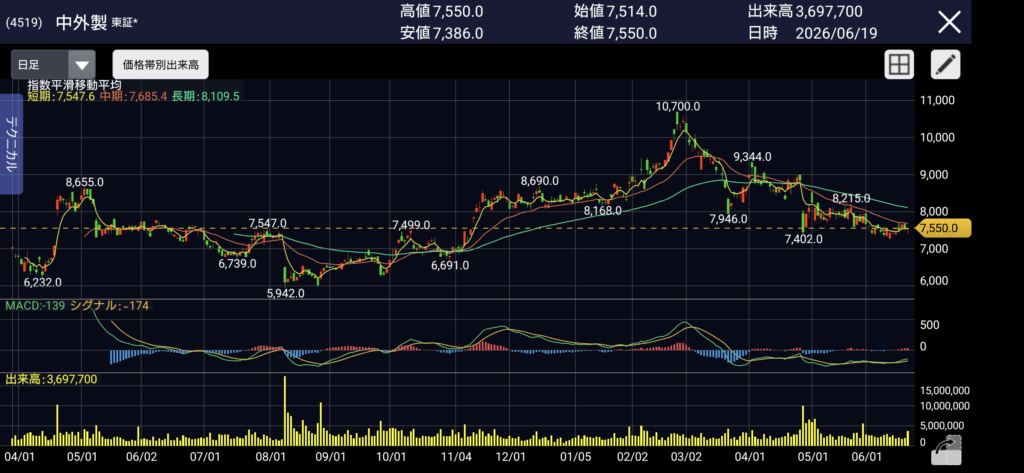The image size is (1024, 473).
Task: Tap the 6,232.0 price label
Action: [x=42, y=282]
